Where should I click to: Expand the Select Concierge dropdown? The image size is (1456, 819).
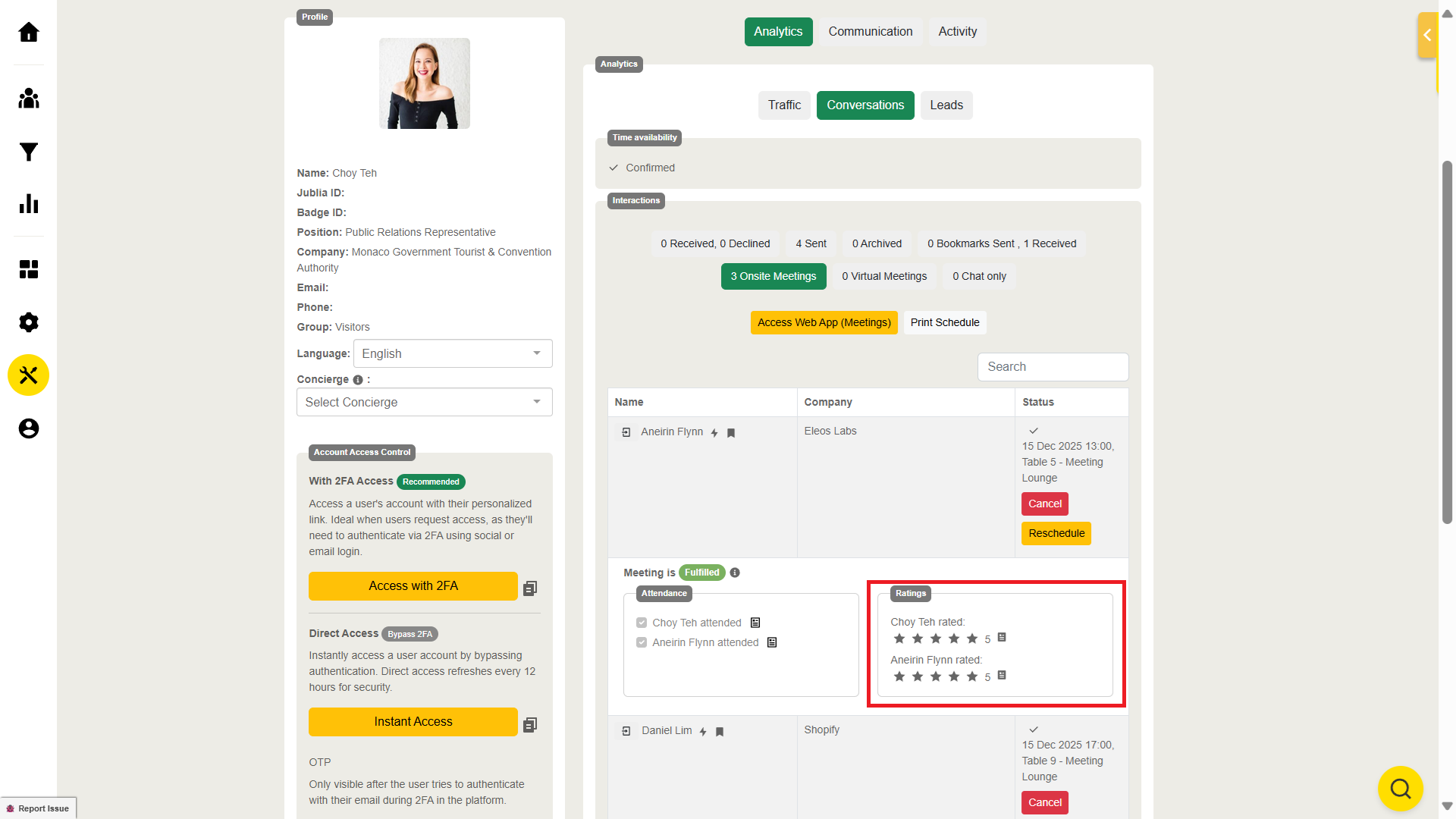[x=424, y=402]
